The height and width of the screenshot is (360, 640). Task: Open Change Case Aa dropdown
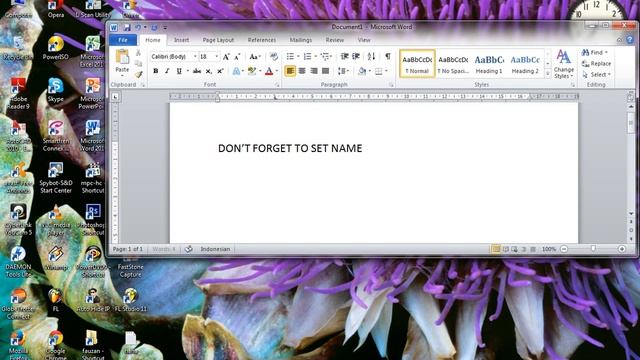(255, 56)
